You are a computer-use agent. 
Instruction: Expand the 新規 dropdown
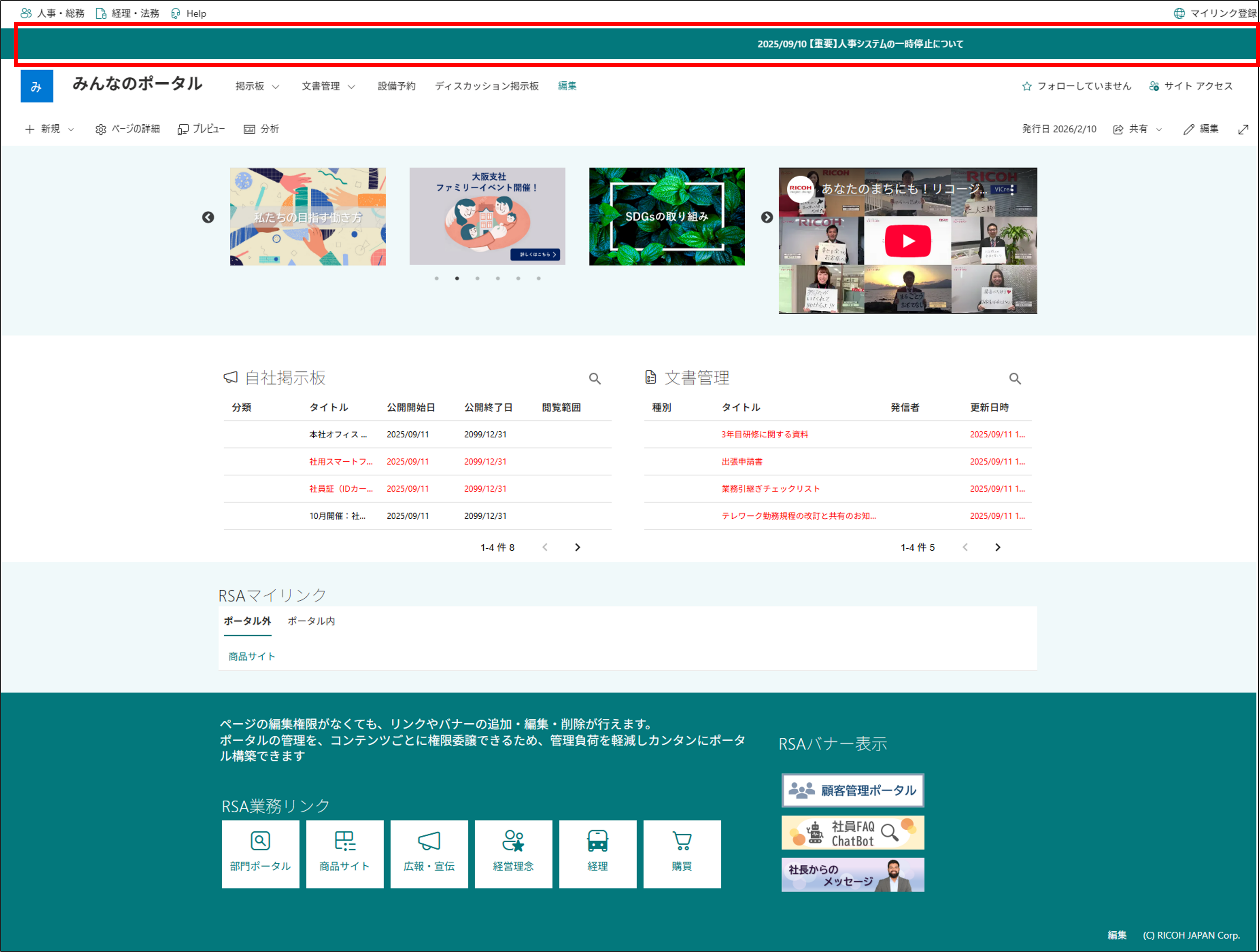71,130
